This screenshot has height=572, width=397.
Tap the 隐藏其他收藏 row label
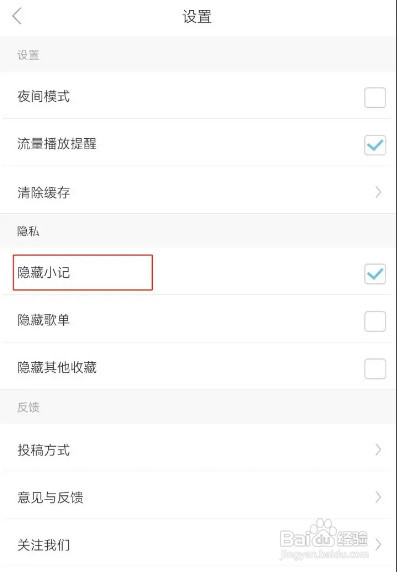[x=57, y=367]
